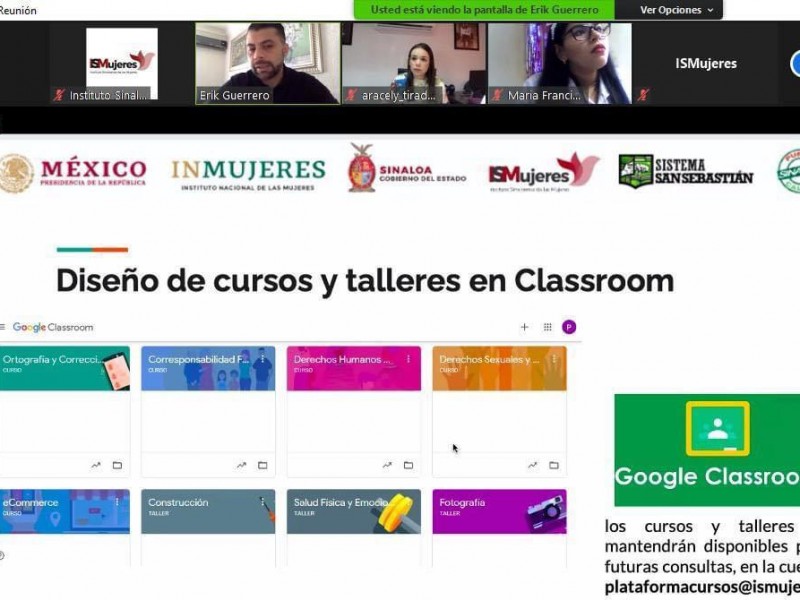Click the INMUJERES logo in the slide
Image resolution: width=800 pixels, height=600 pixels.
point(248,175)
